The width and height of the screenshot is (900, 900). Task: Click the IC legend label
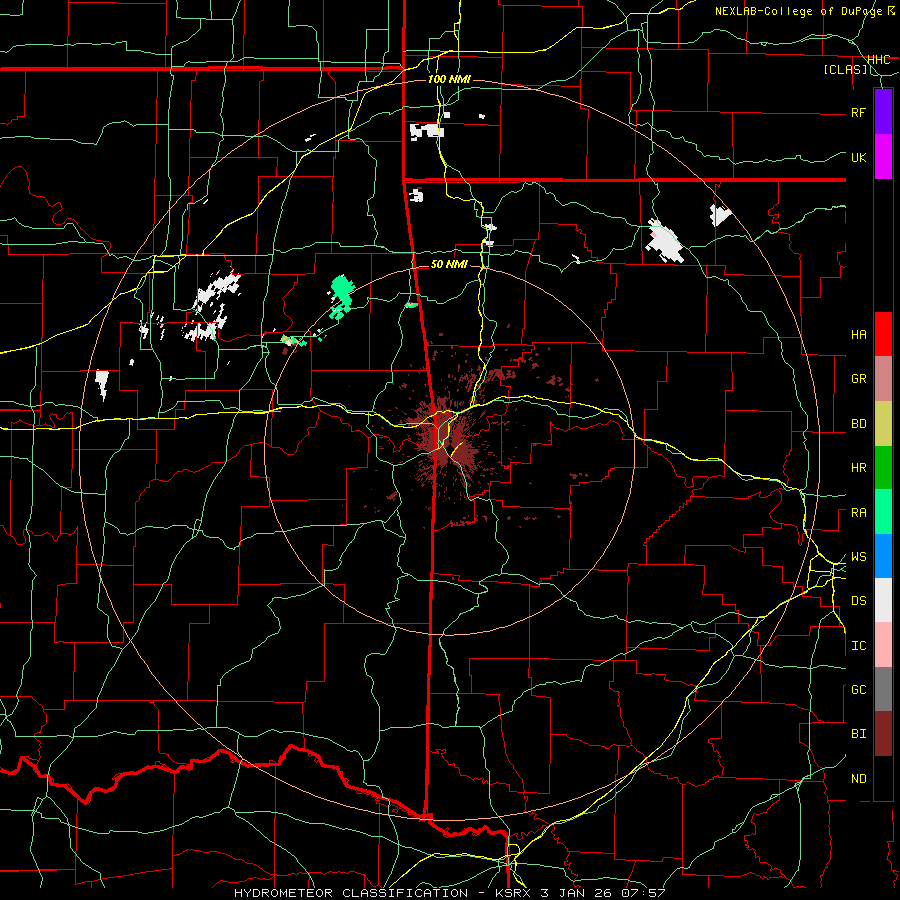[858, 646]
